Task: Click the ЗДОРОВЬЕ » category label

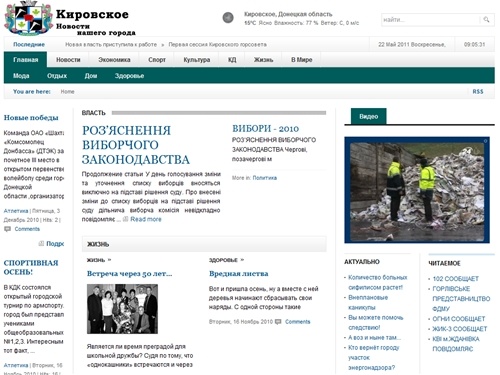Action: (x=226, y=260)
